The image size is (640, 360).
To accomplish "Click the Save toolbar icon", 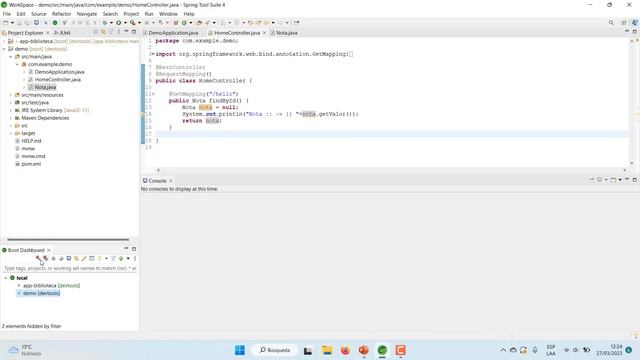I will point(19,23).
